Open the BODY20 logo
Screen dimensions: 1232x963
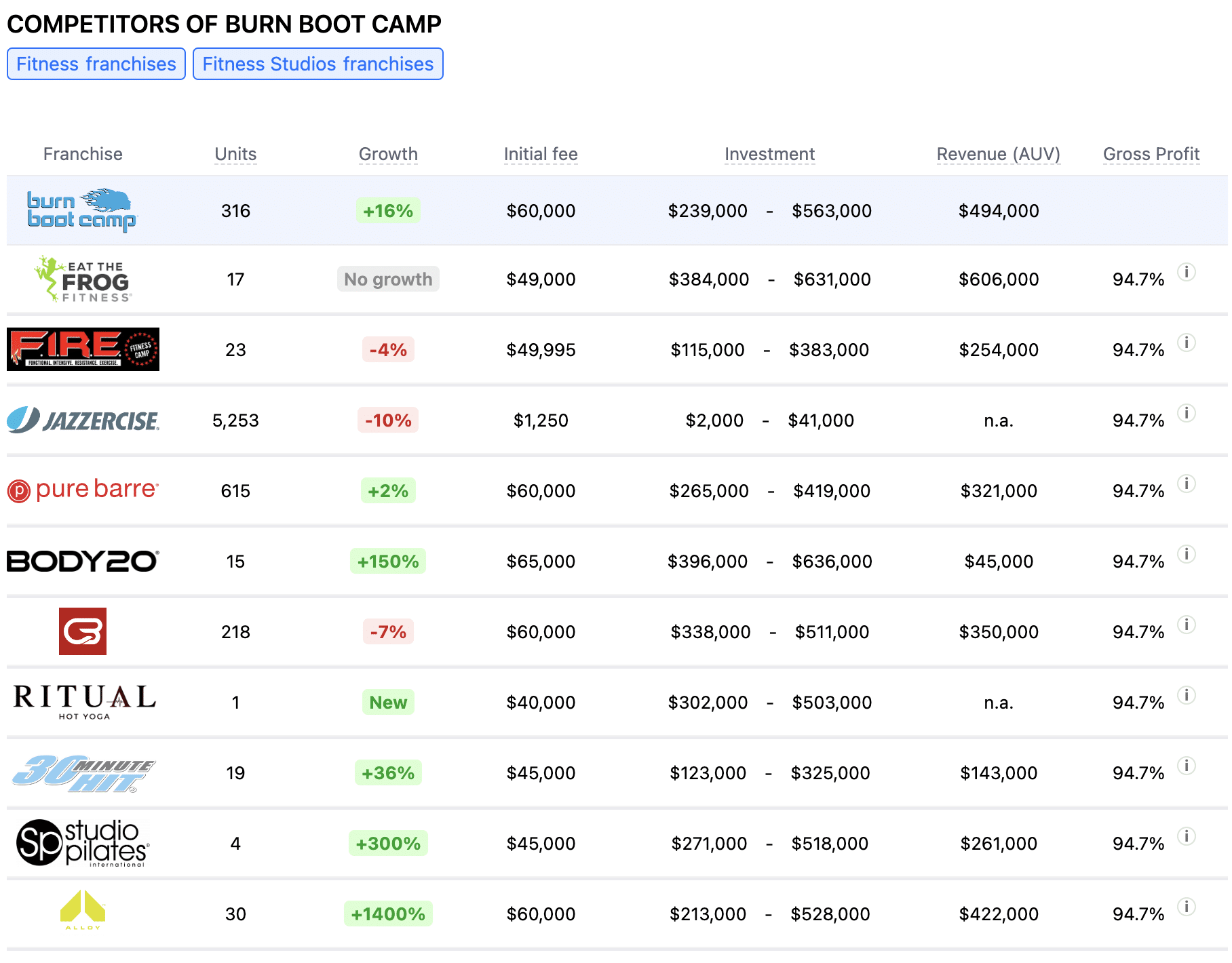tap(83, 561)
